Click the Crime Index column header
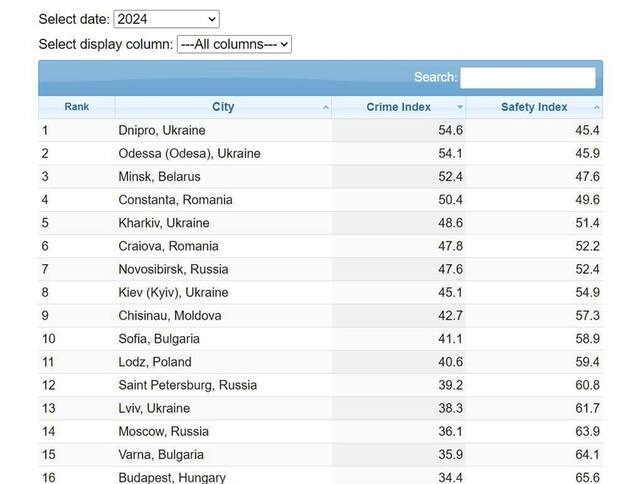Image resolution: width=640 pixels, height=484 pixels. coord(398,107)
